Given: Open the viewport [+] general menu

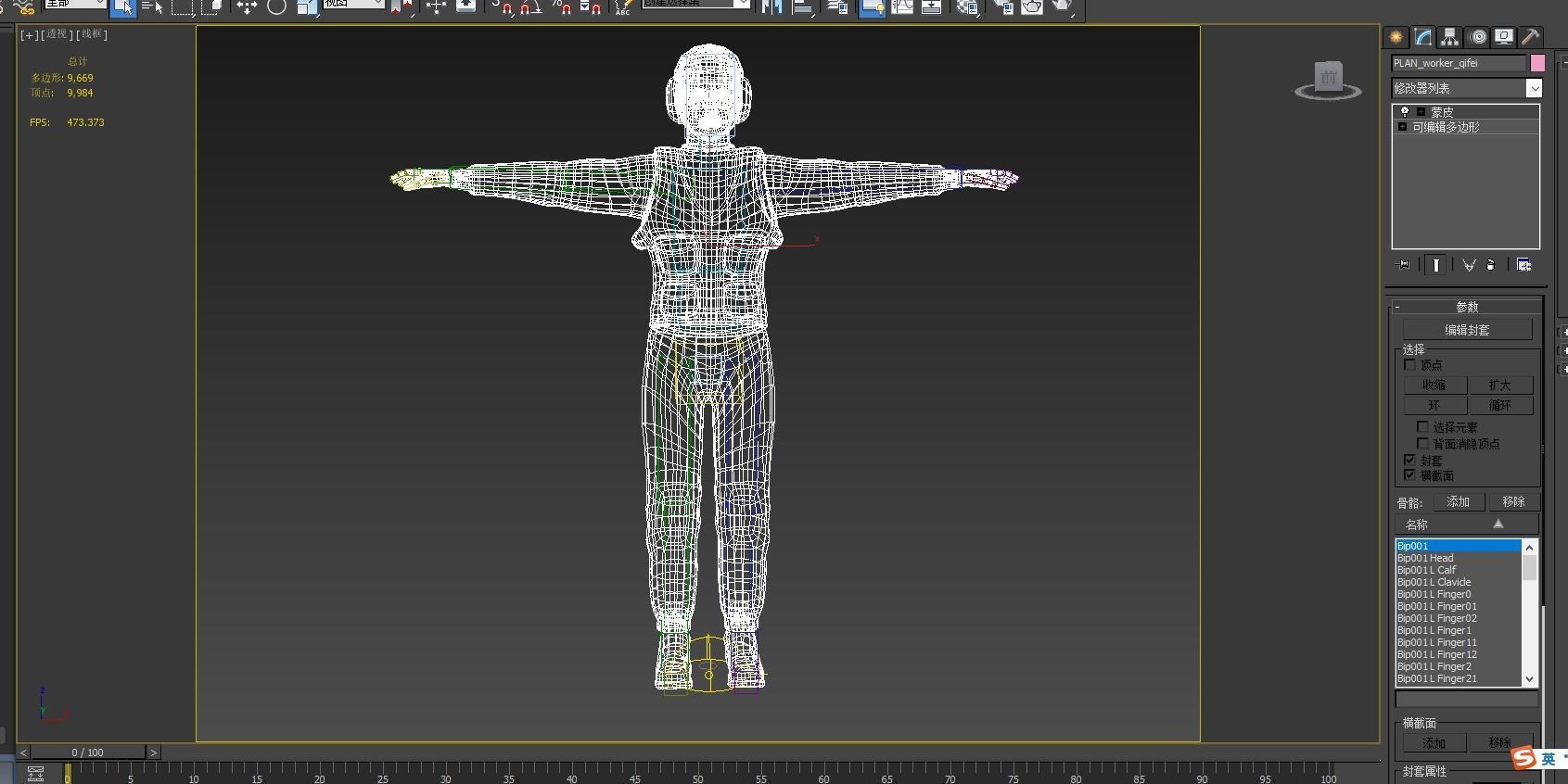Looking at the screenshot, I should pyautogui.click(x=30, y=35).
